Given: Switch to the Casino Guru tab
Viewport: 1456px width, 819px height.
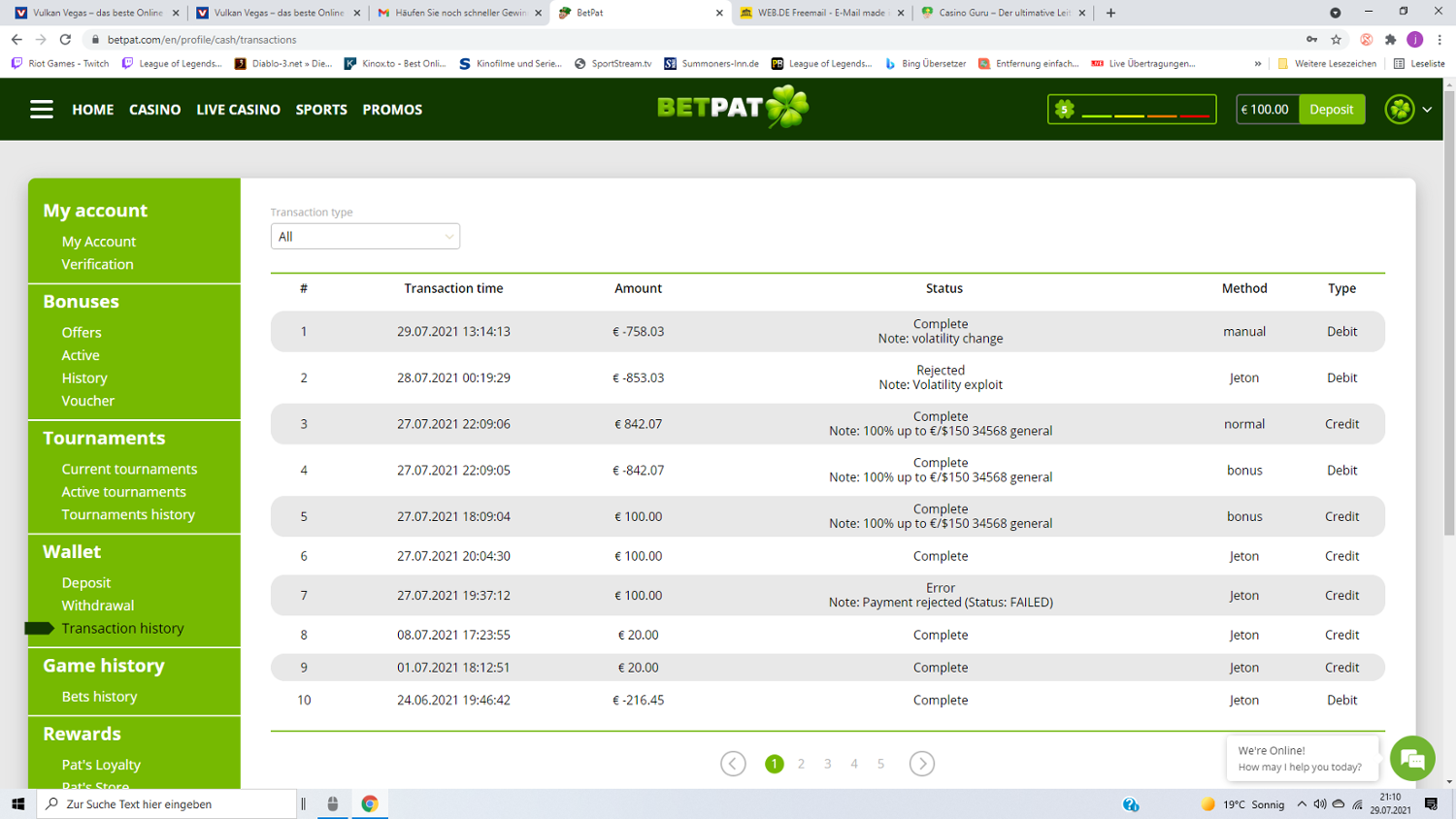Looking at the screenshot, I should point(1004,13).
